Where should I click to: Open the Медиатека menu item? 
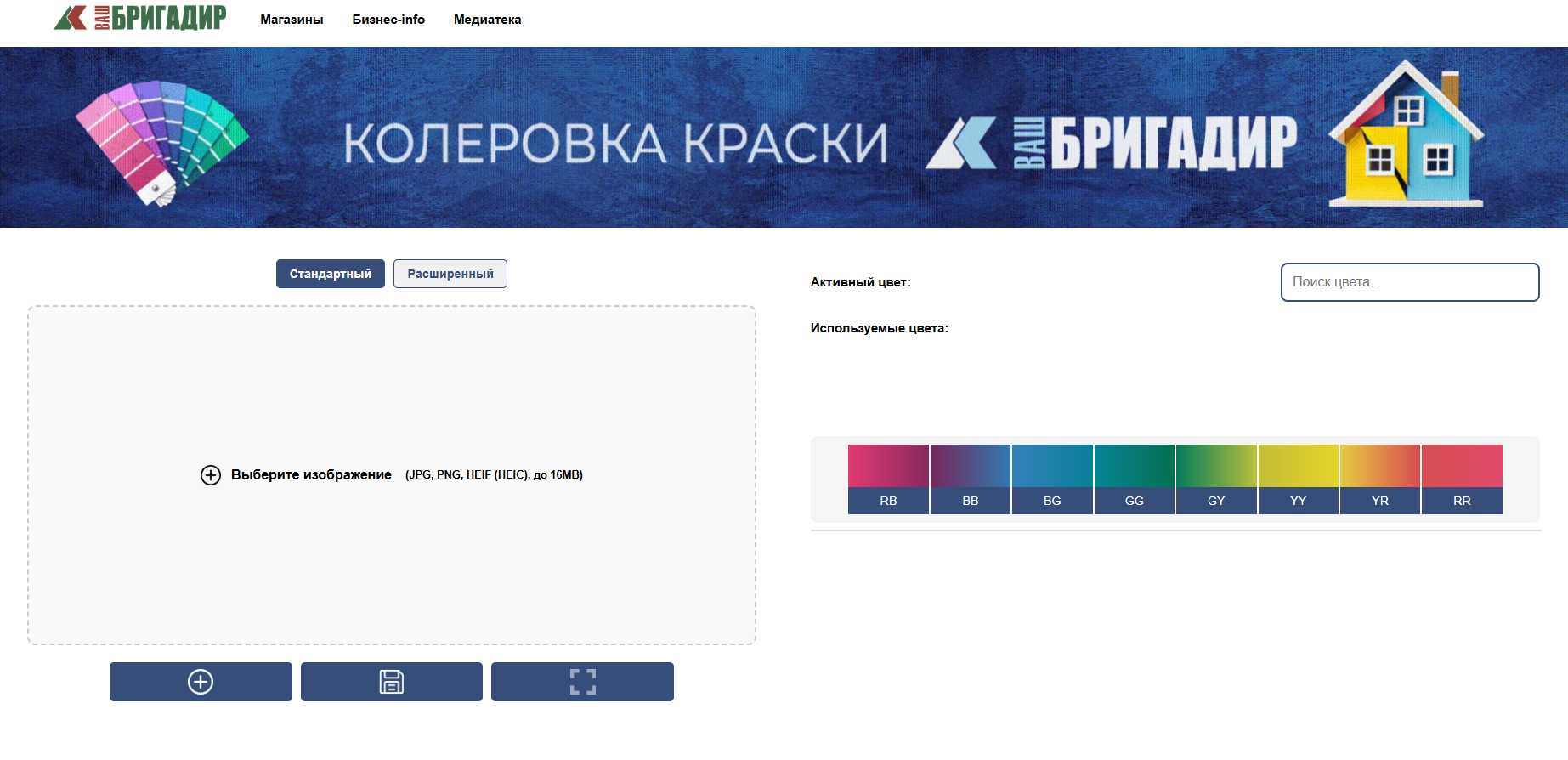pyautogui.click(x=487, y=20)
